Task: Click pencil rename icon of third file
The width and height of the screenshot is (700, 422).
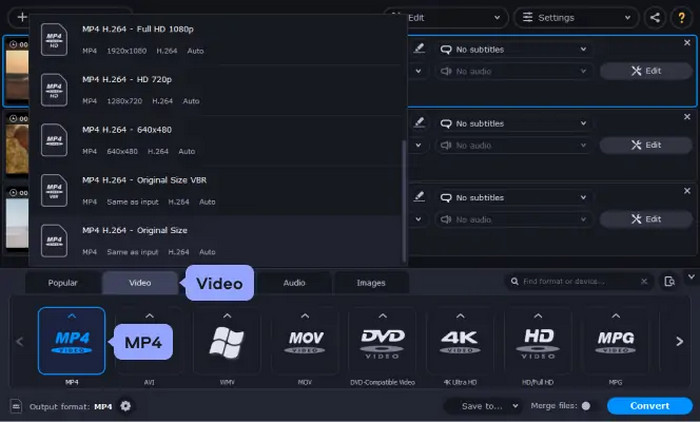Action: click(x=419, y=196)
